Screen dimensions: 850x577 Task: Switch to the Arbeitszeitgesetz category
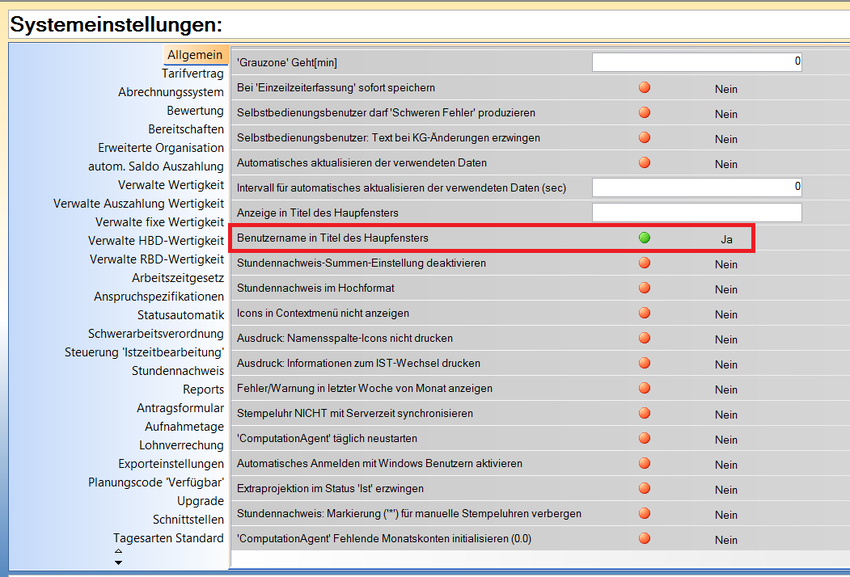click(x=177, y=278)
